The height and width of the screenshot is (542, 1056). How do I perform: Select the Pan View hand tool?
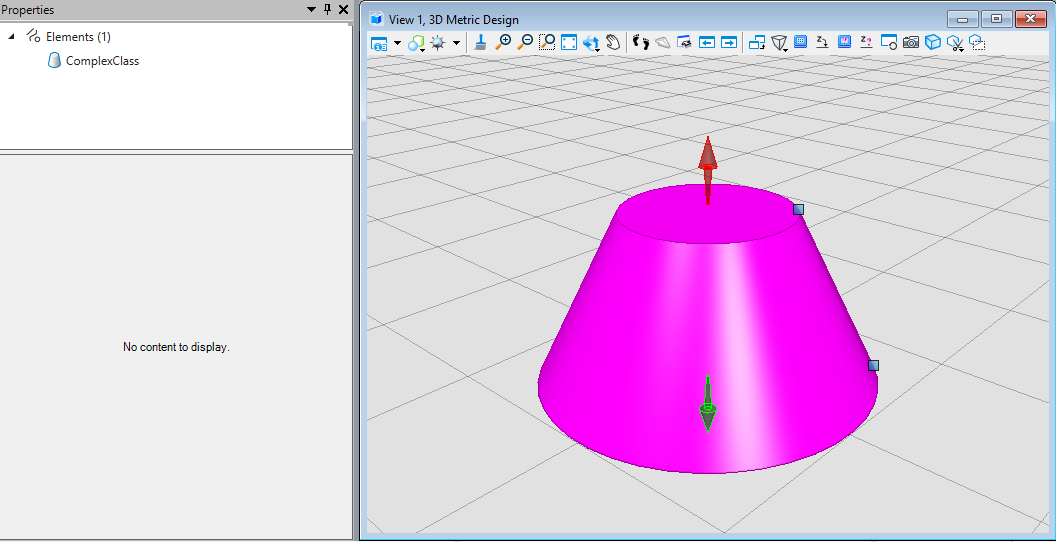[x=612, y=42]
